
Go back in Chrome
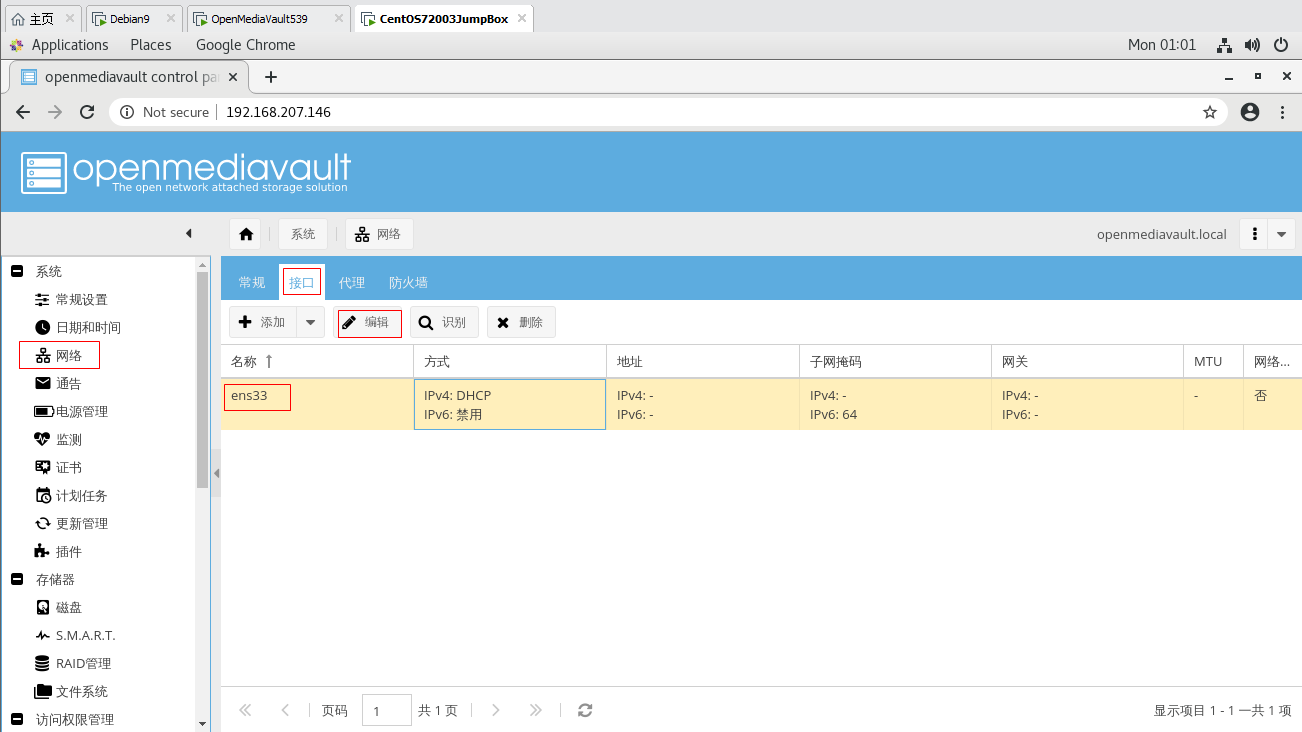click(23, 112)
